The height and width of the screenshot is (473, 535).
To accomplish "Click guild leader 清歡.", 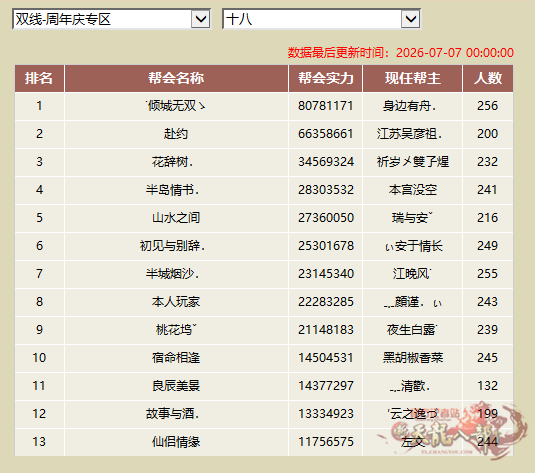I will (410, 386).
